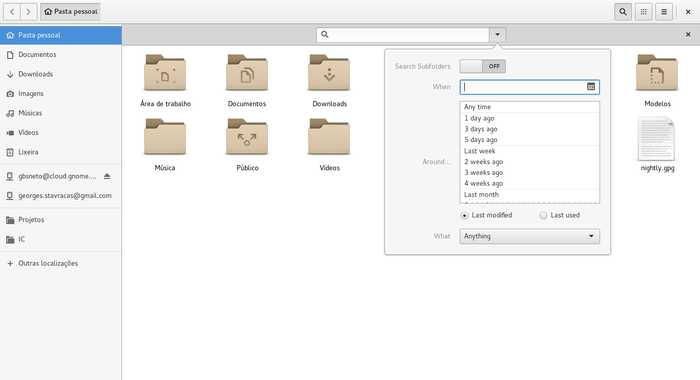Screen dimensions: 700x380
Task: Go forward with the right arrow button
Action: click(x=28, y=12)
